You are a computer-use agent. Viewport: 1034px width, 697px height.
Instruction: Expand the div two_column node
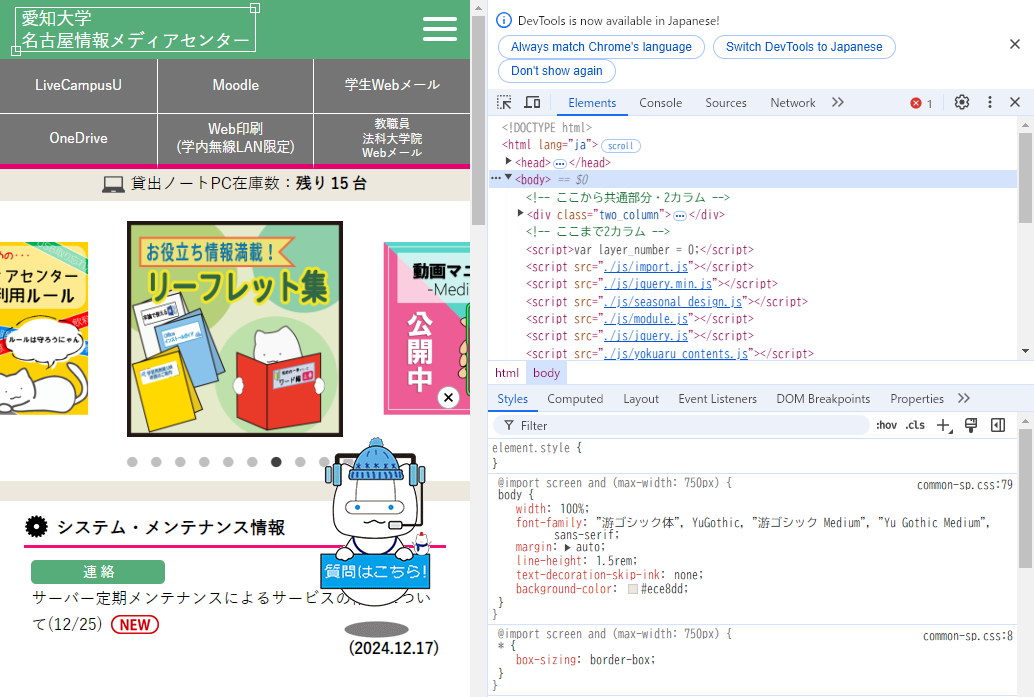520,214
